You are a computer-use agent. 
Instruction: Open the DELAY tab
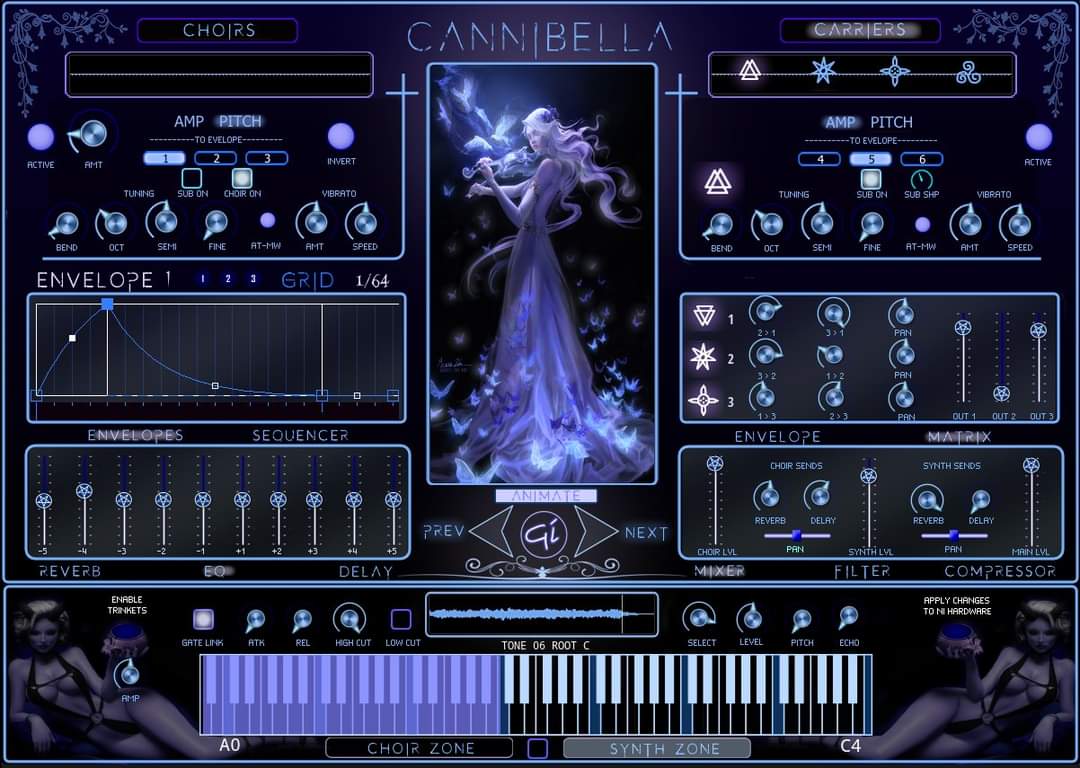pyautogui.click(x=366, y=572)
